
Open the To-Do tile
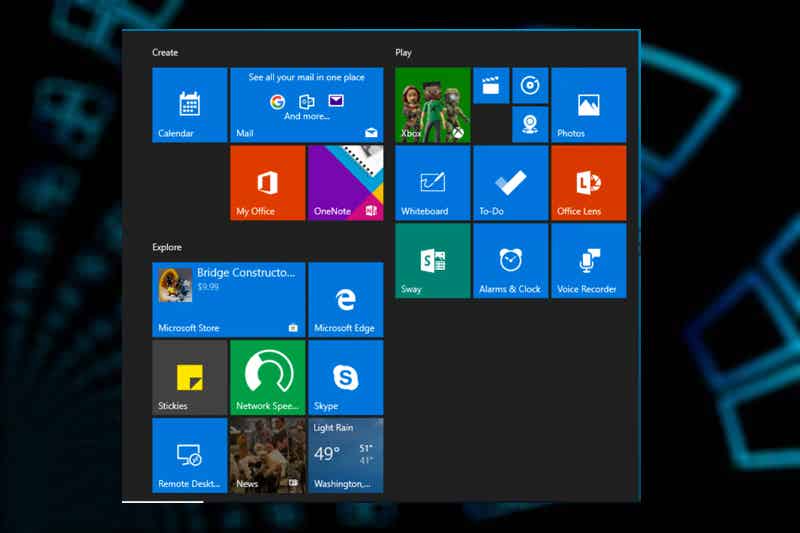(511, 183)
